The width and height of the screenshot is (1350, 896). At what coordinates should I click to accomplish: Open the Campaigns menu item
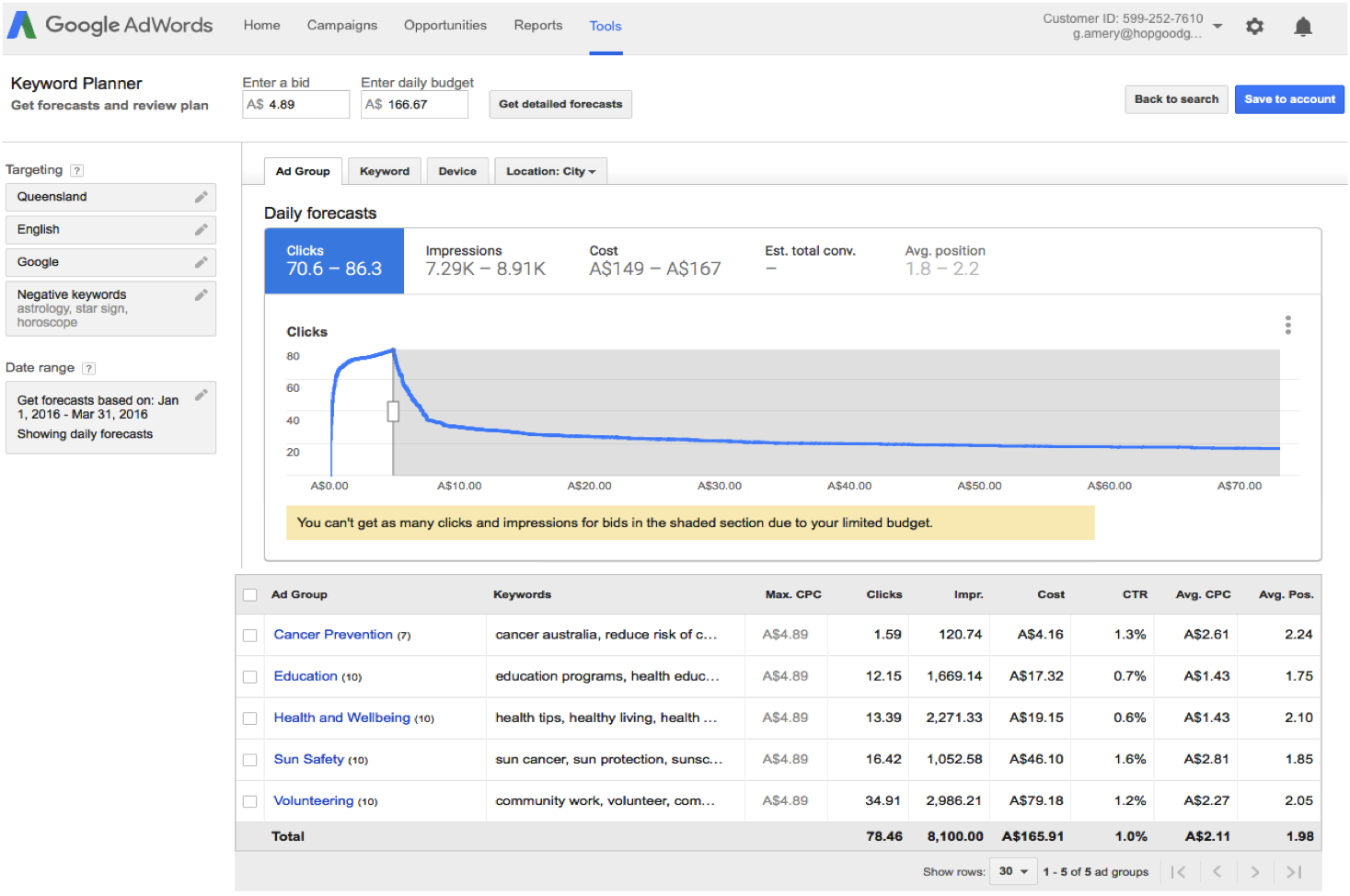[341, 26]
